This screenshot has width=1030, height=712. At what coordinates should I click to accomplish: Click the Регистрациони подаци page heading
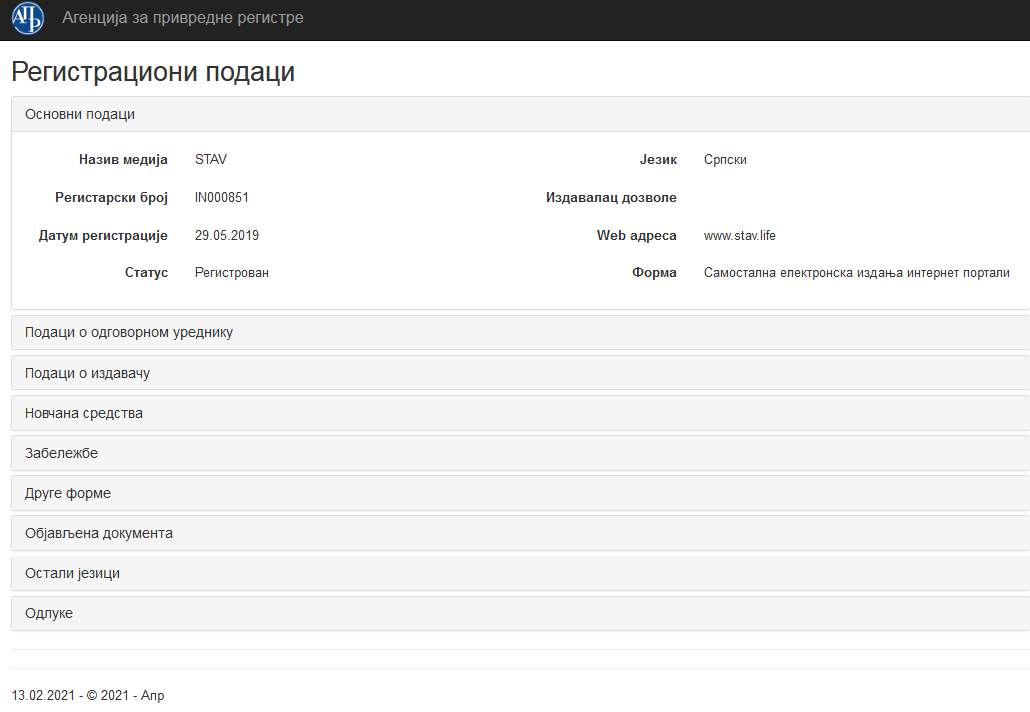[x=153, y=72]
